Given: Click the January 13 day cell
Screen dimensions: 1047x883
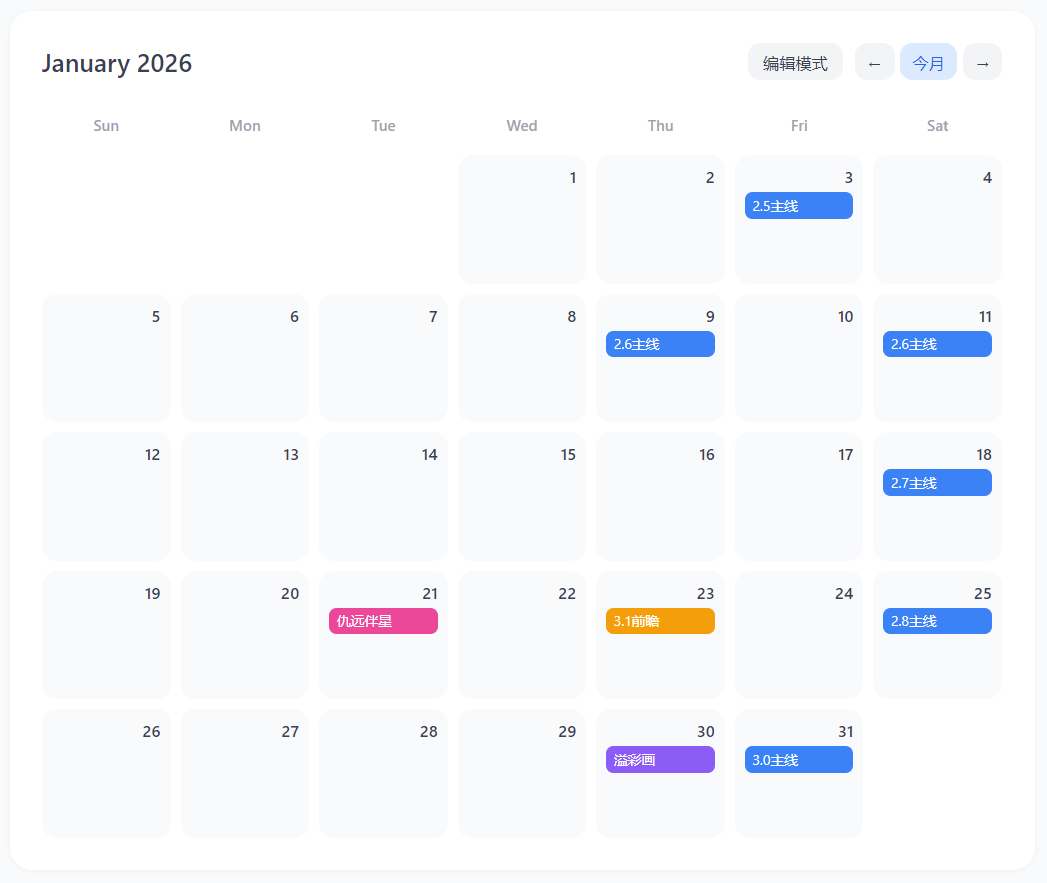Looking at the screenshot, I should (x=245, y=506).
